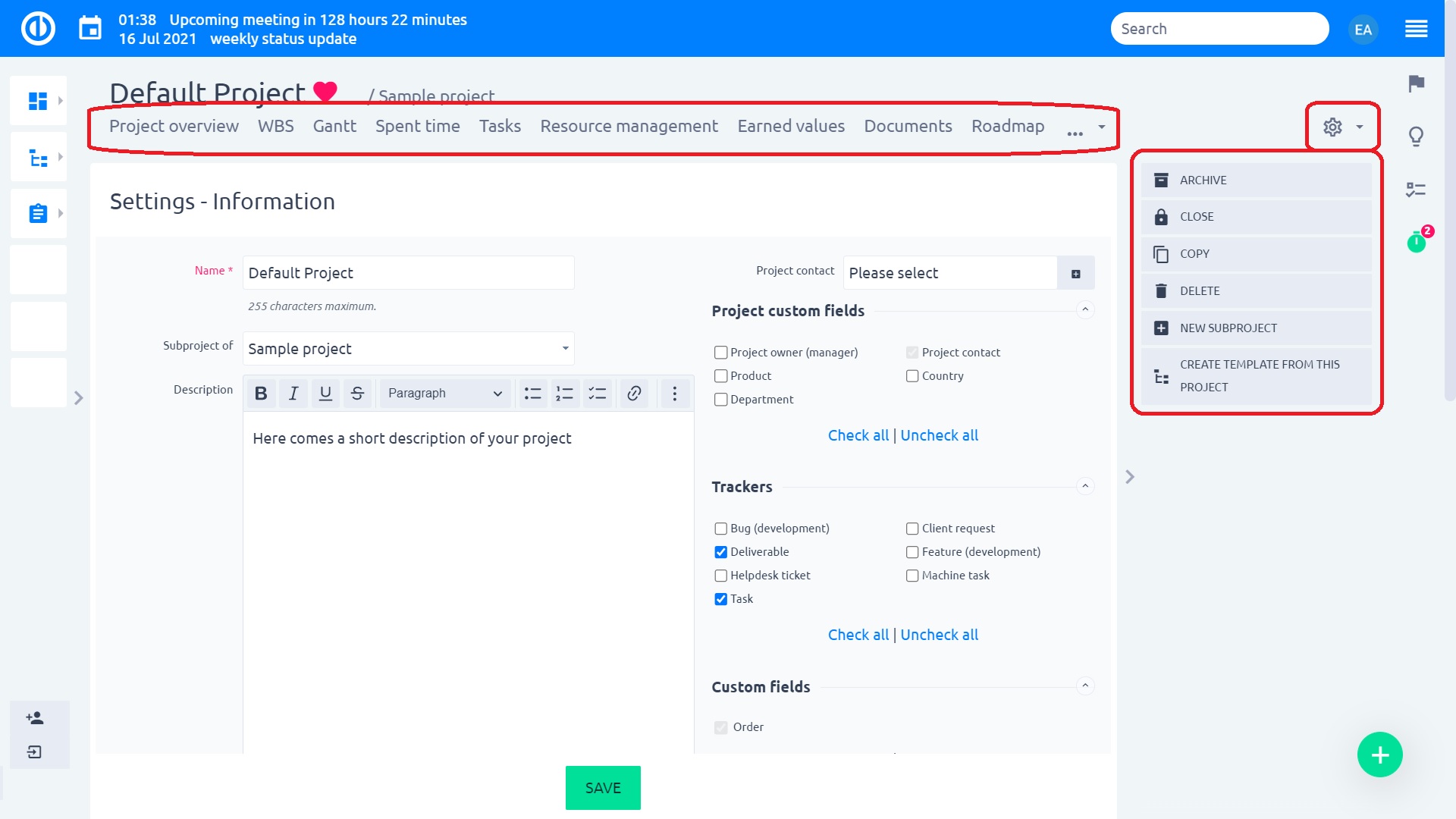Open the calendar icon in the header
The width and height of the screenshot is (1456, 819).
click(90, 29)
